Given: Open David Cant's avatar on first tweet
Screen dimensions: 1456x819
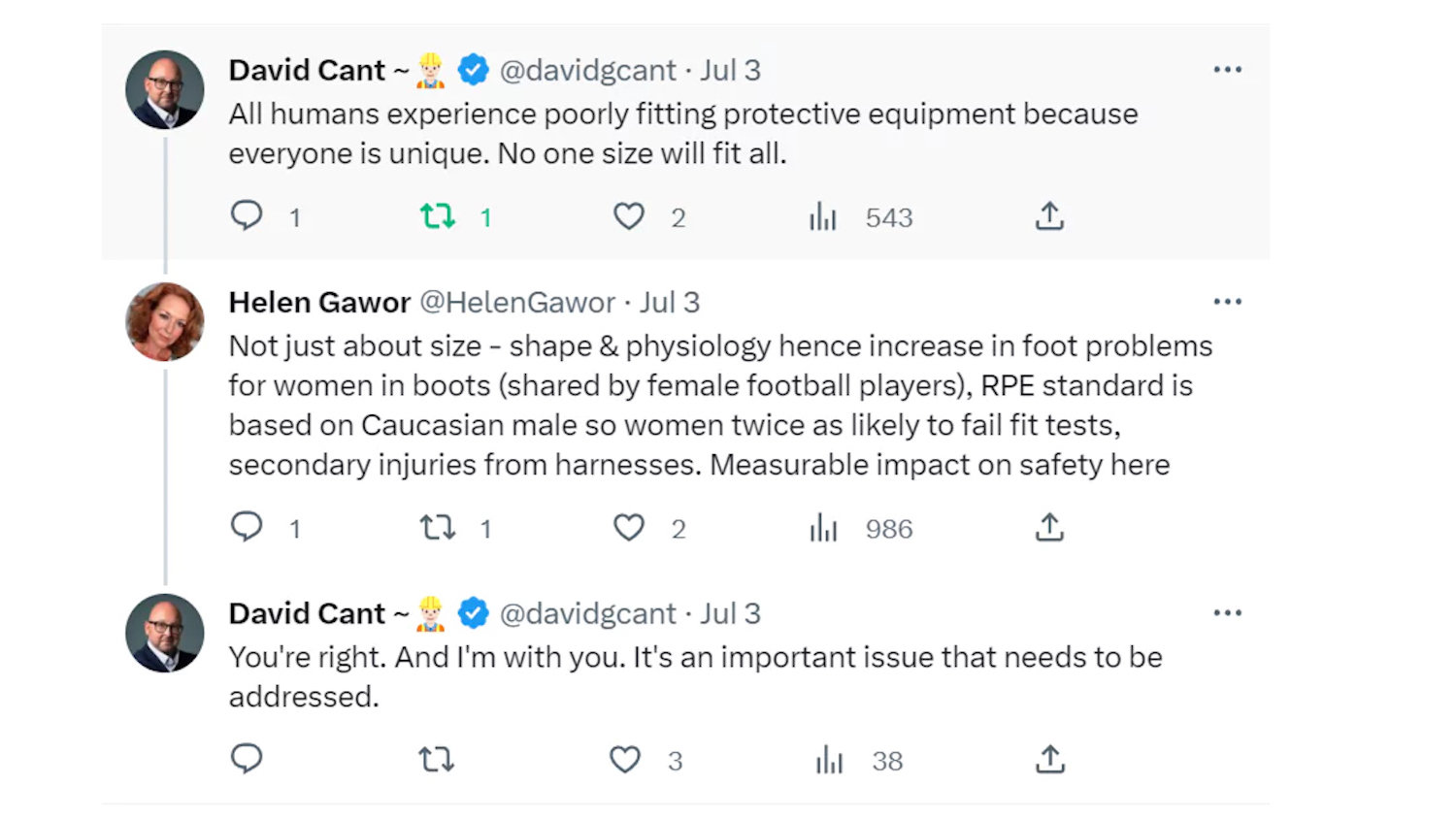Looking at the screenshot, I should point(165,89).
